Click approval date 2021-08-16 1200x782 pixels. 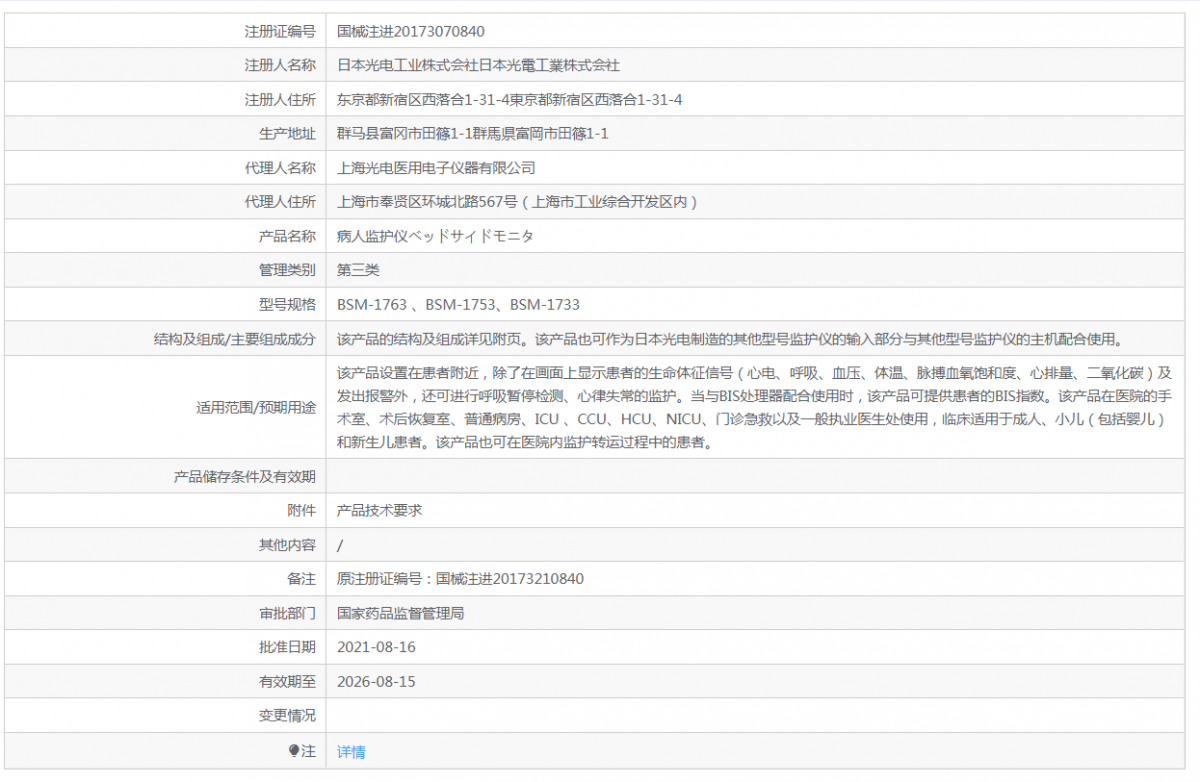coord(376,647)
